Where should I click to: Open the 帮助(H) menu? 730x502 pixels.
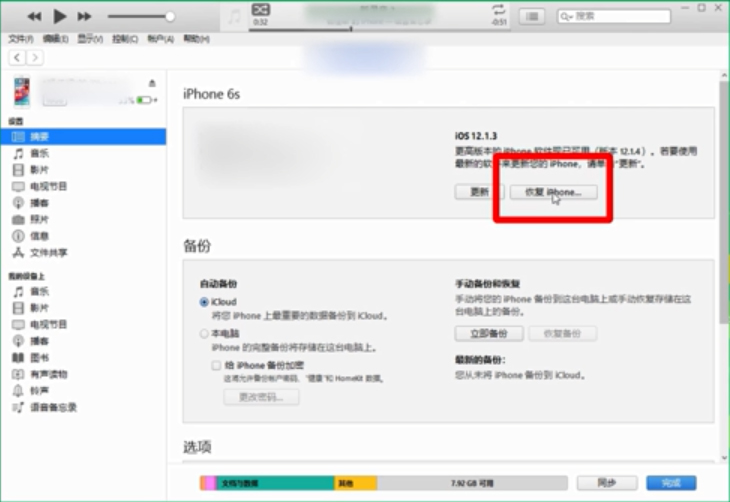196,39
